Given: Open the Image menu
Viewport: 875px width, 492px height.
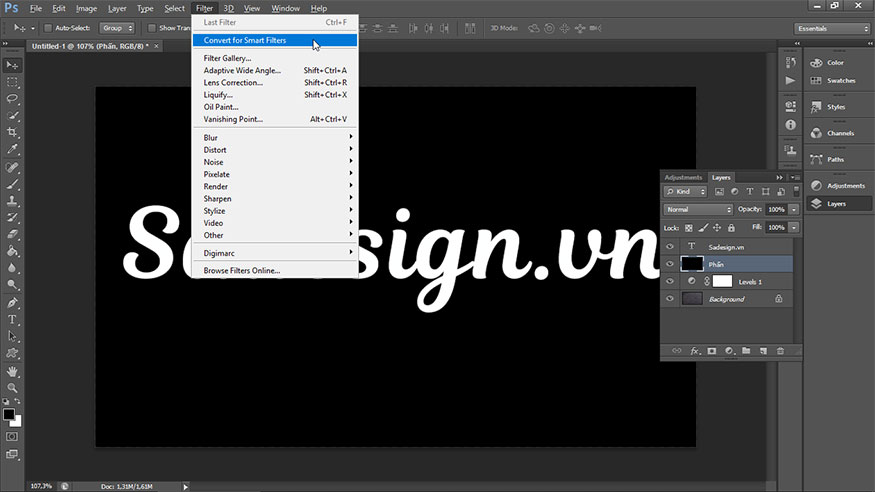Looking at the screenshot, I should click(x=86, y=8).
